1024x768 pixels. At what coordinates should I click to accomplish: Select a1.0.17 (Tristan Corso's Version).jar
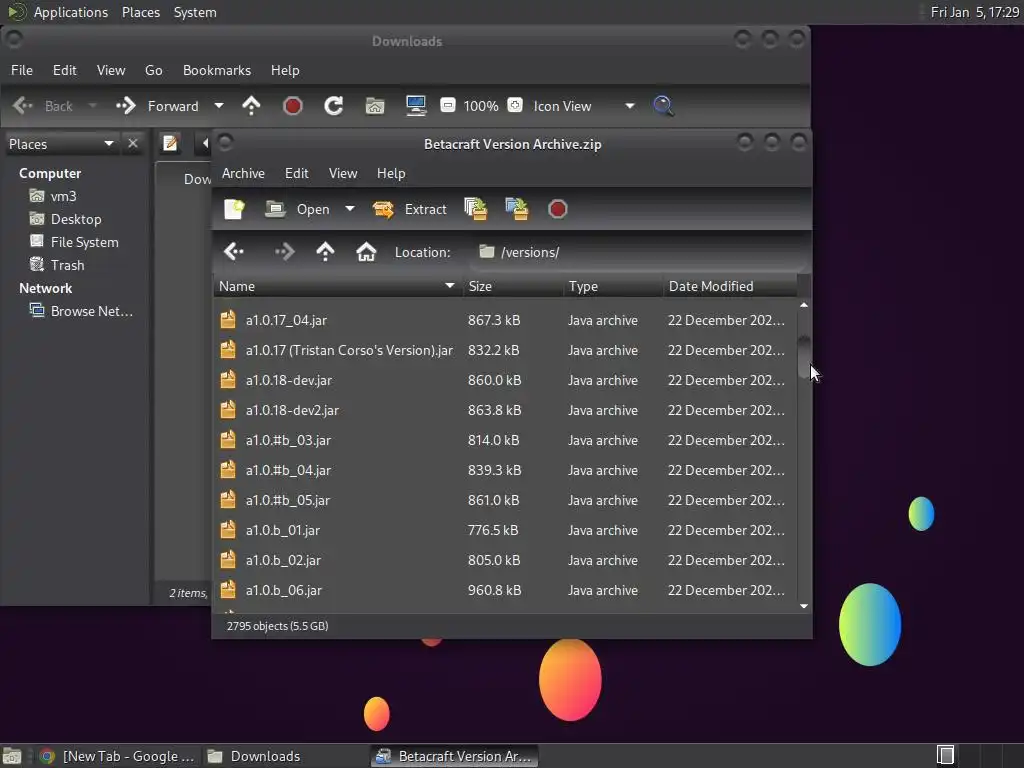[505, 350]
